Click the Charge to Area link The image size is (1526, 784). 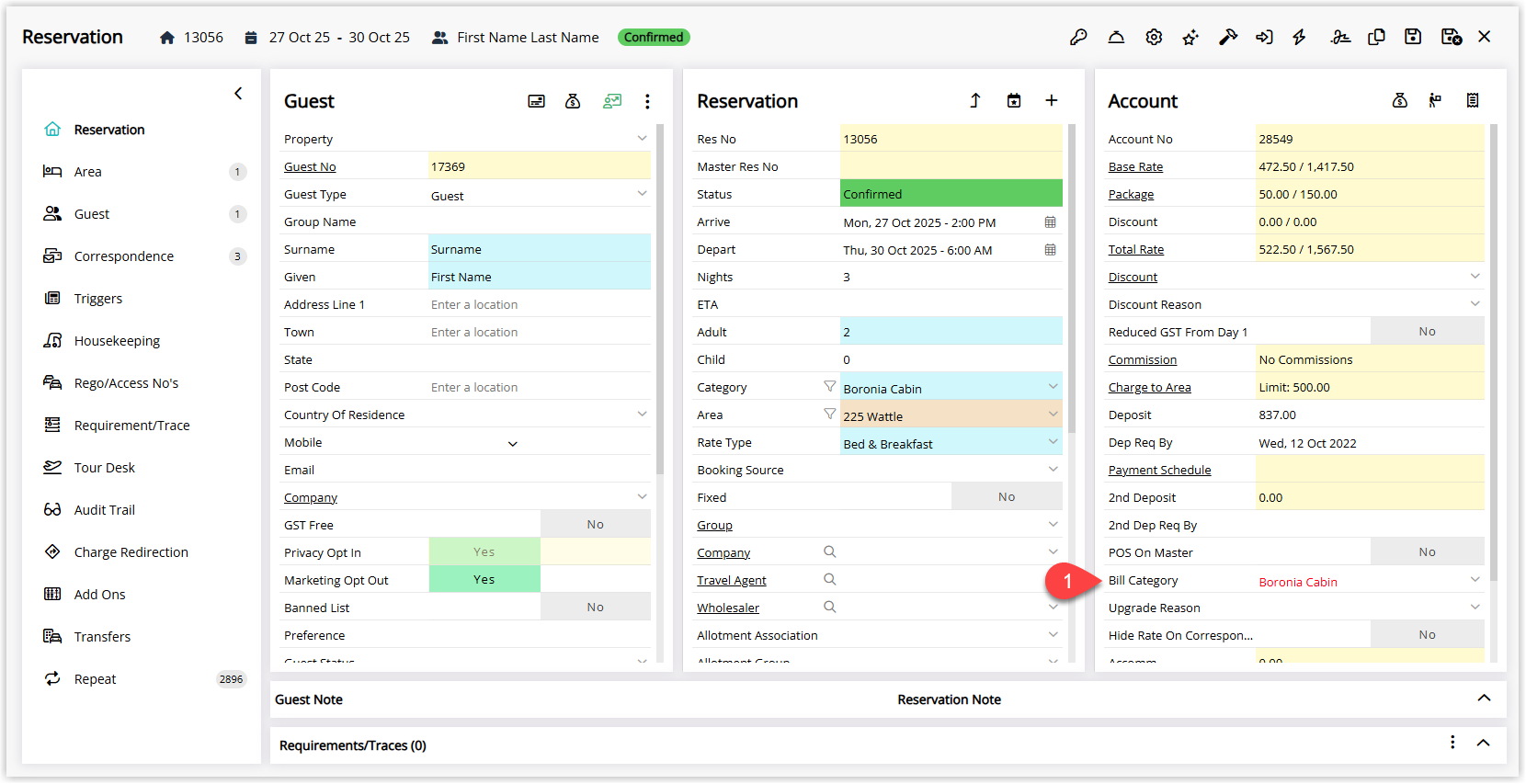[x=1149, y=387]
